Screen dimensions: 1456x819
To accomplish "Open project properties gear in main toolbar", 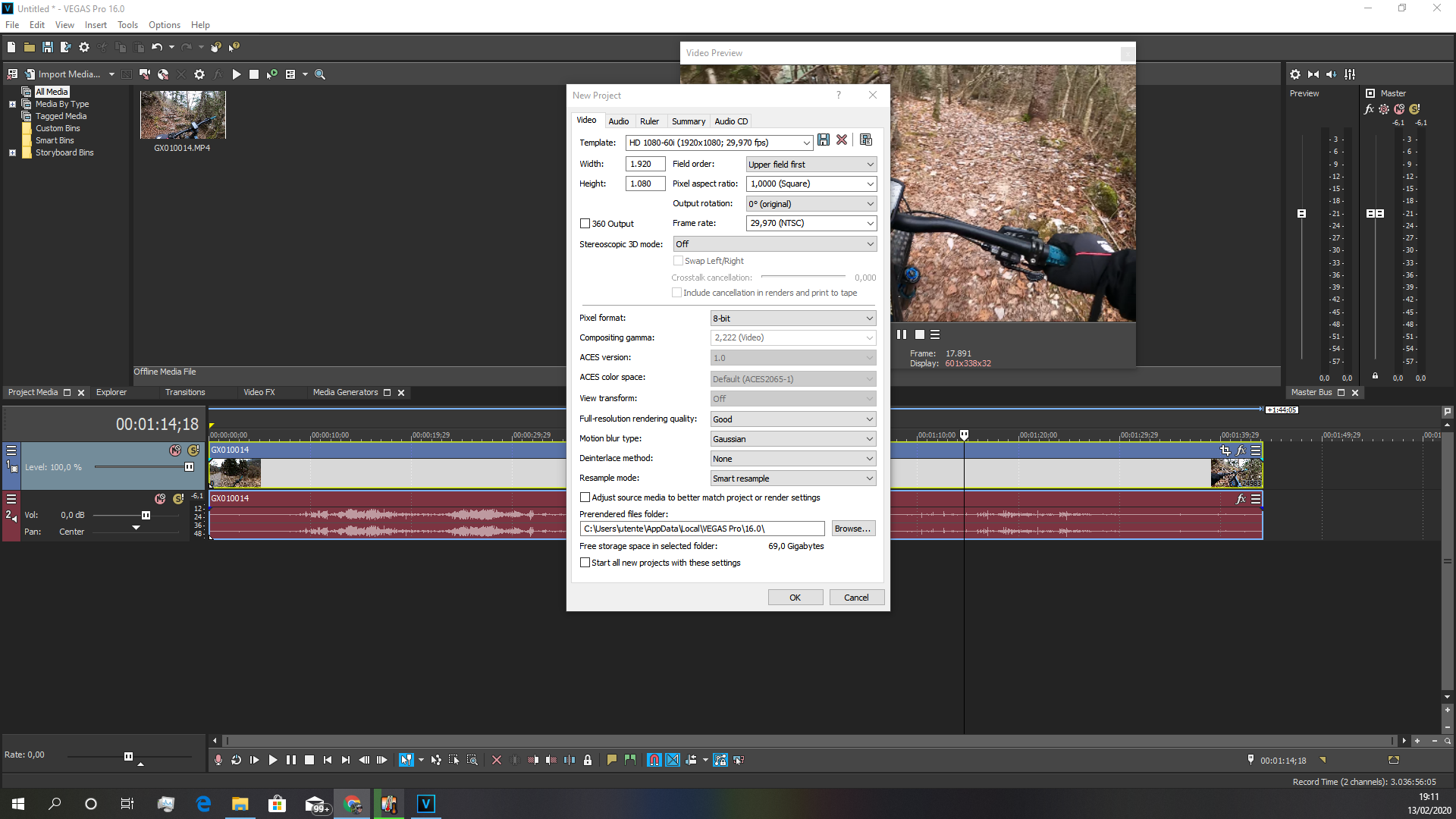I will pyautogui.click(x=83, y=47).
